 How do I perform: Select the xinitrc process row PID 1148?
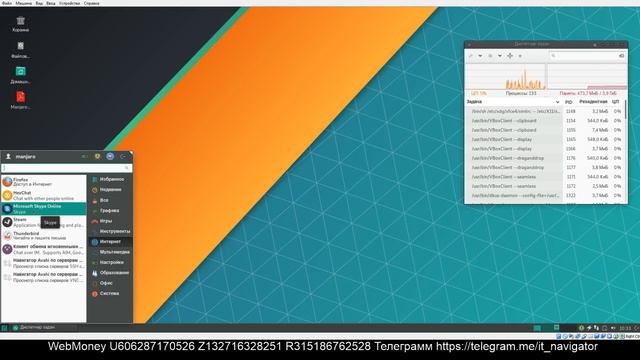544,111
